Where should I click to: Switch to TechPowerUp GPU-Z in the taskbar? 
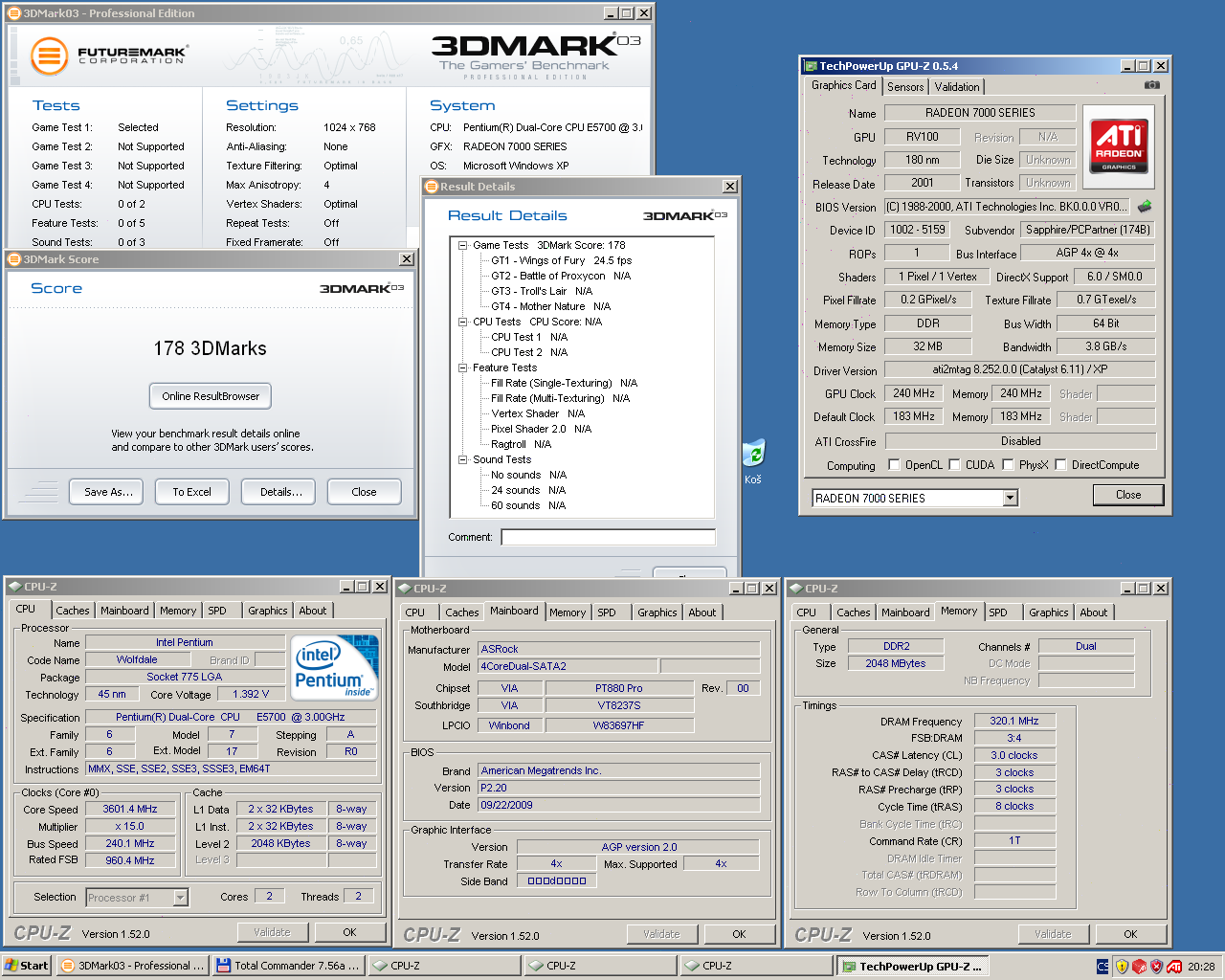tap(912, 966)
